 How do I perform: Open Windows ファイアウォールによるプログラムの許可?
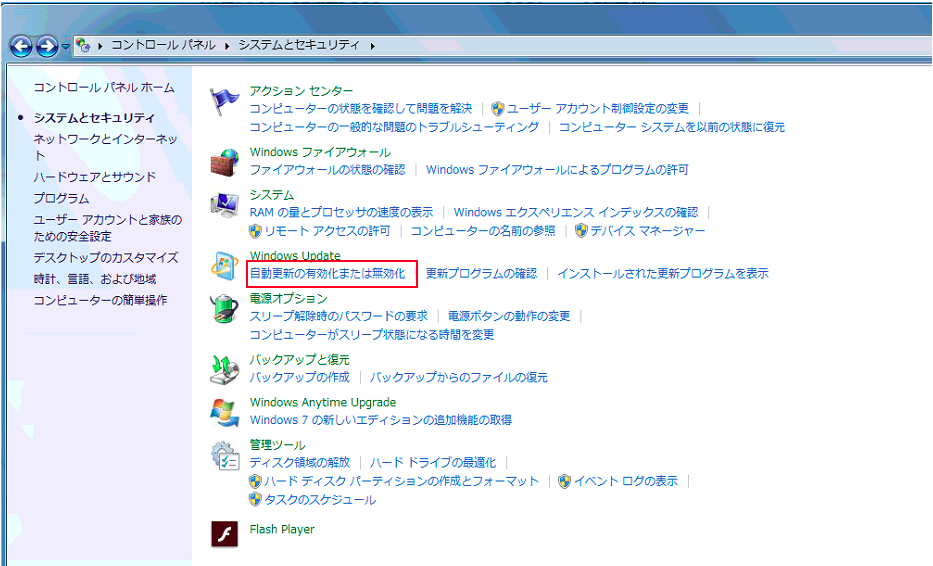(557, 170)
